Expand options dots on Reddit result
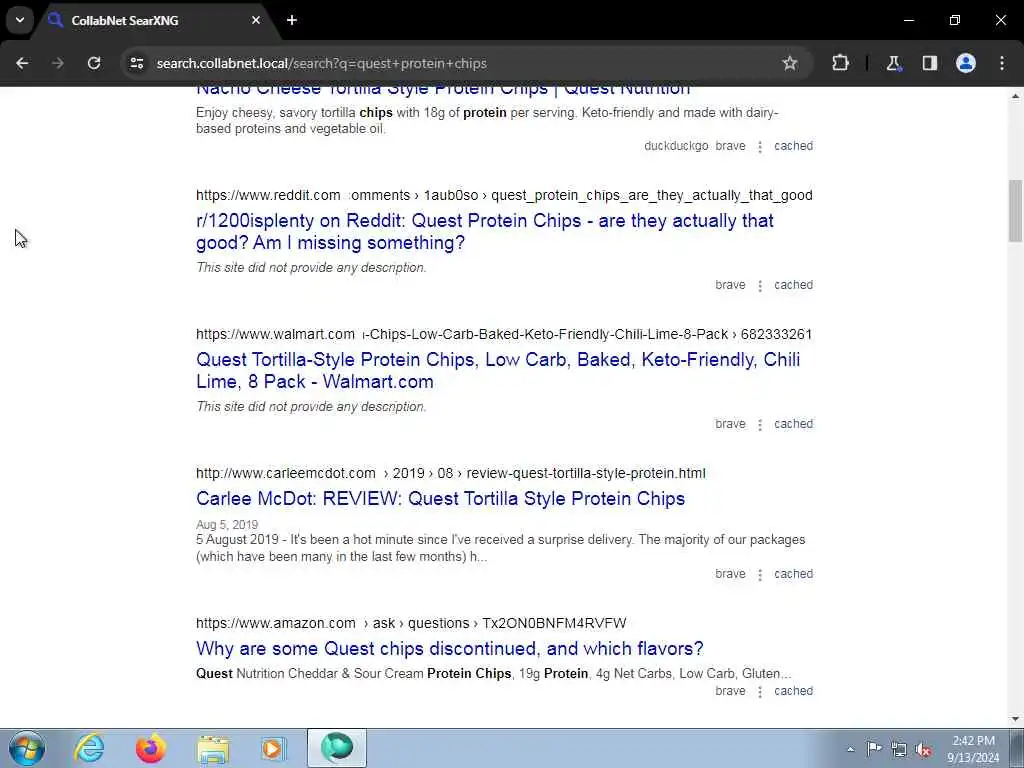Viewport: 1024px width, 768px height. pos(760,286)
